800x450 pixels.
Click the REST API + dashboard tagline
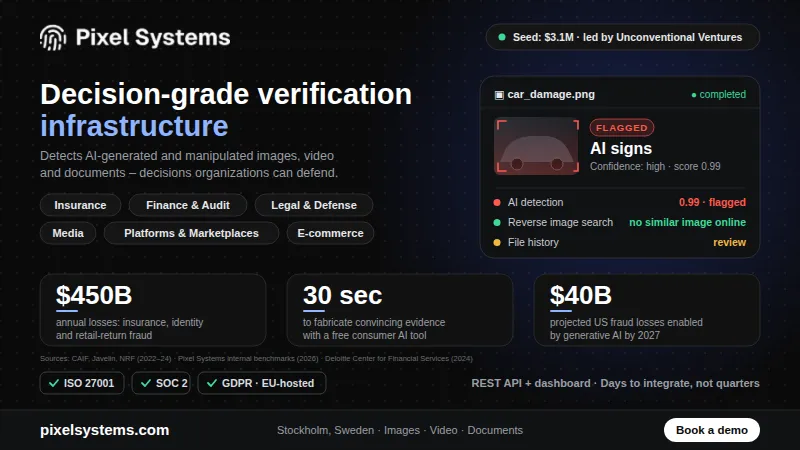[615, 383]
